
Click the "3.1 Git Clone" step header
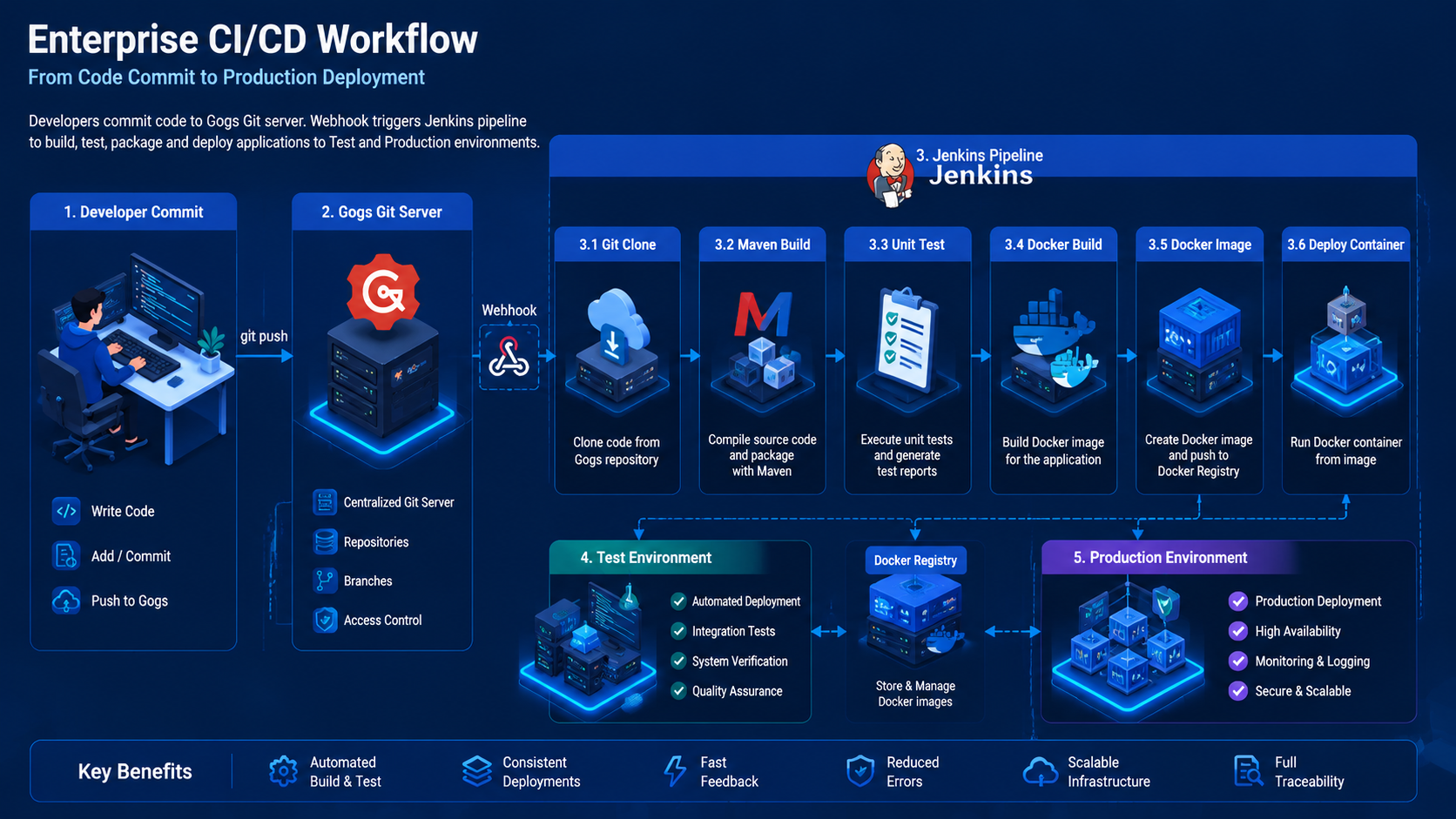click(617, 245)
